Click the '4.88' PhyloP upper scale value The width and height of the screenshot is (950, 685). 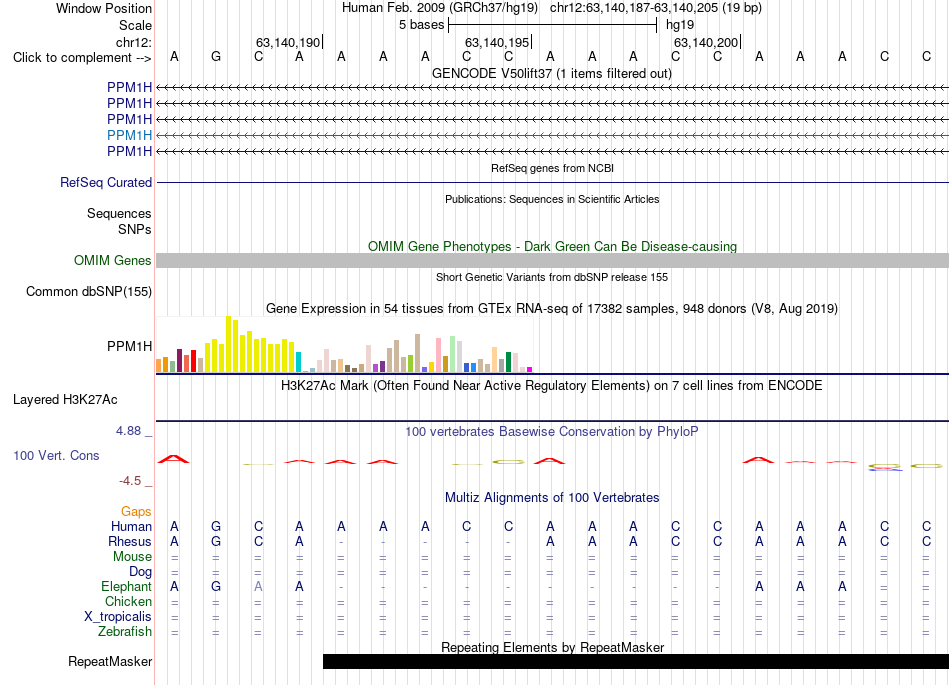click(x=128, y=431)
